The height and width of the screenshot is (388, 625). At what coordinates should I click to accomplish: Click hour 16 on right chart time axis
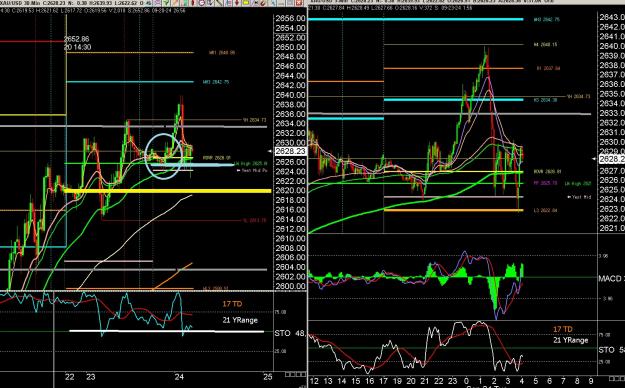point(369,381)
